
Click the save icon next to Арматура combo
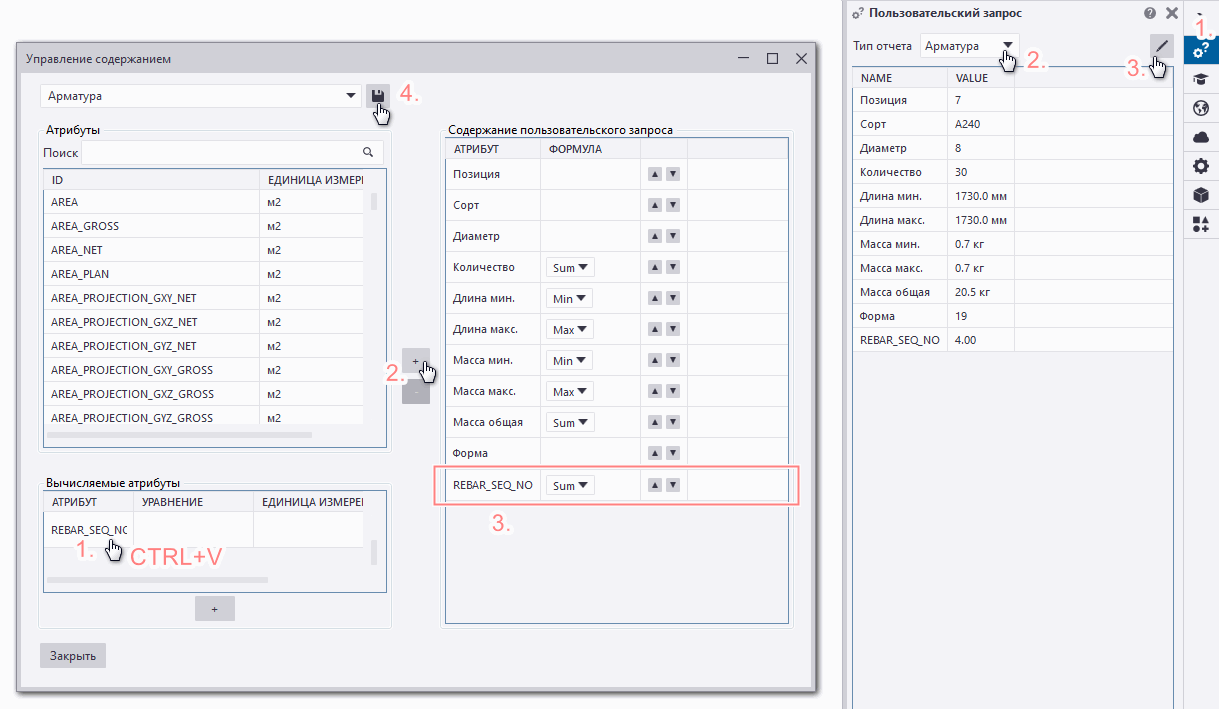click(378, 96)
